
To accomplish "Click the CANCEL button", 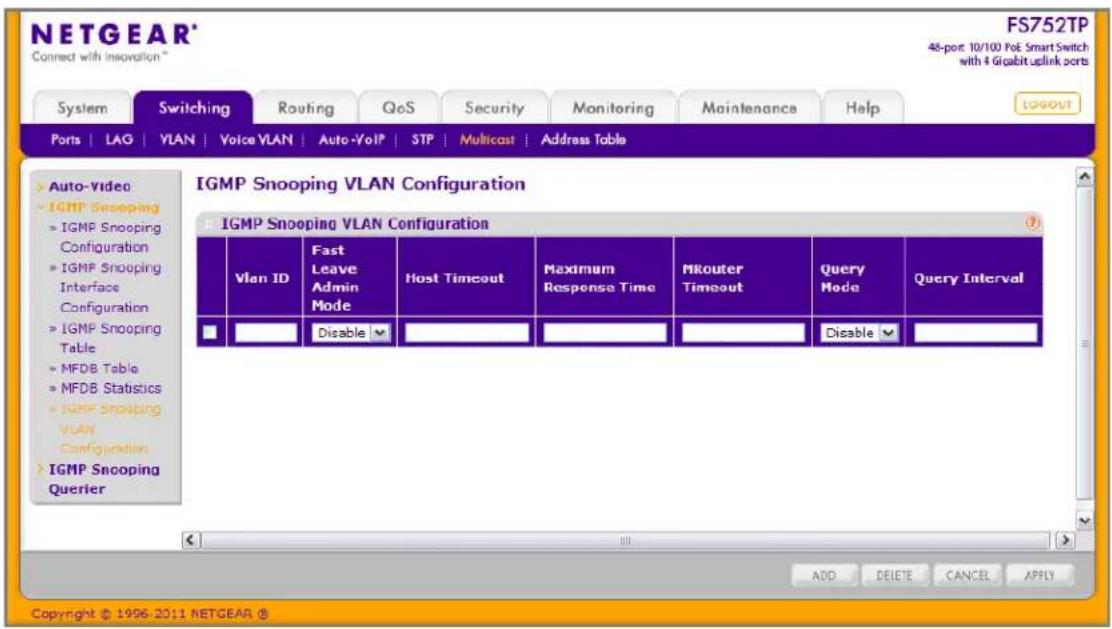I will [x=967, y=575].
